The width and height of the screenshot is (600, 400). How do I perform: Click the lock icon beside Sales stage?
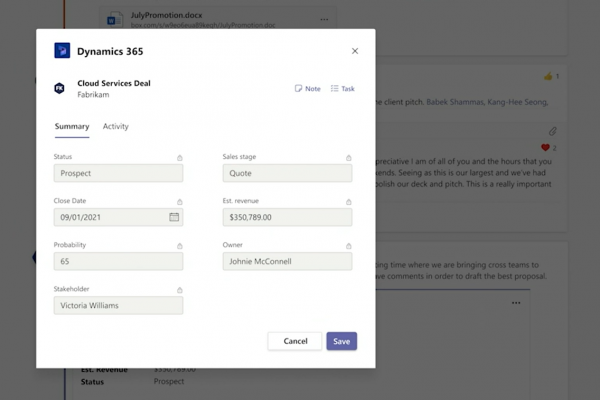tap(349, 158)
